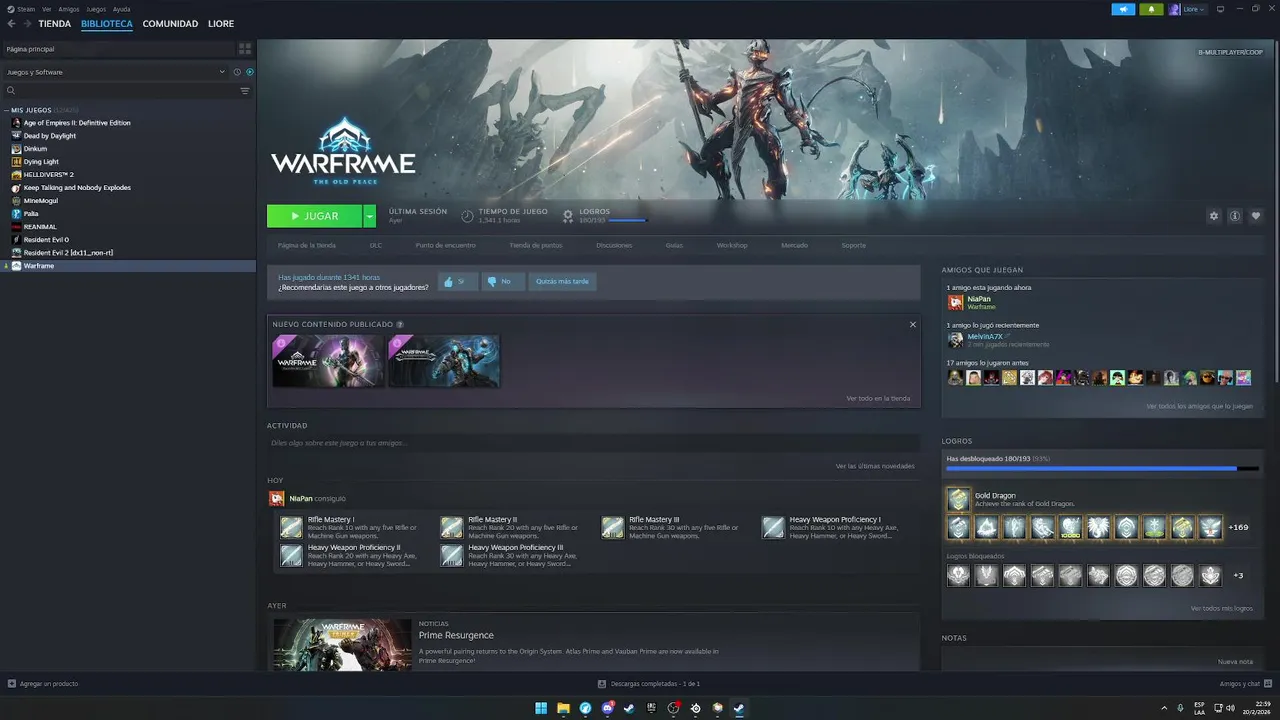The image size is (1280, 720).
Task: Recommend the game with thumbs up Sí
Action: (456, 282)
